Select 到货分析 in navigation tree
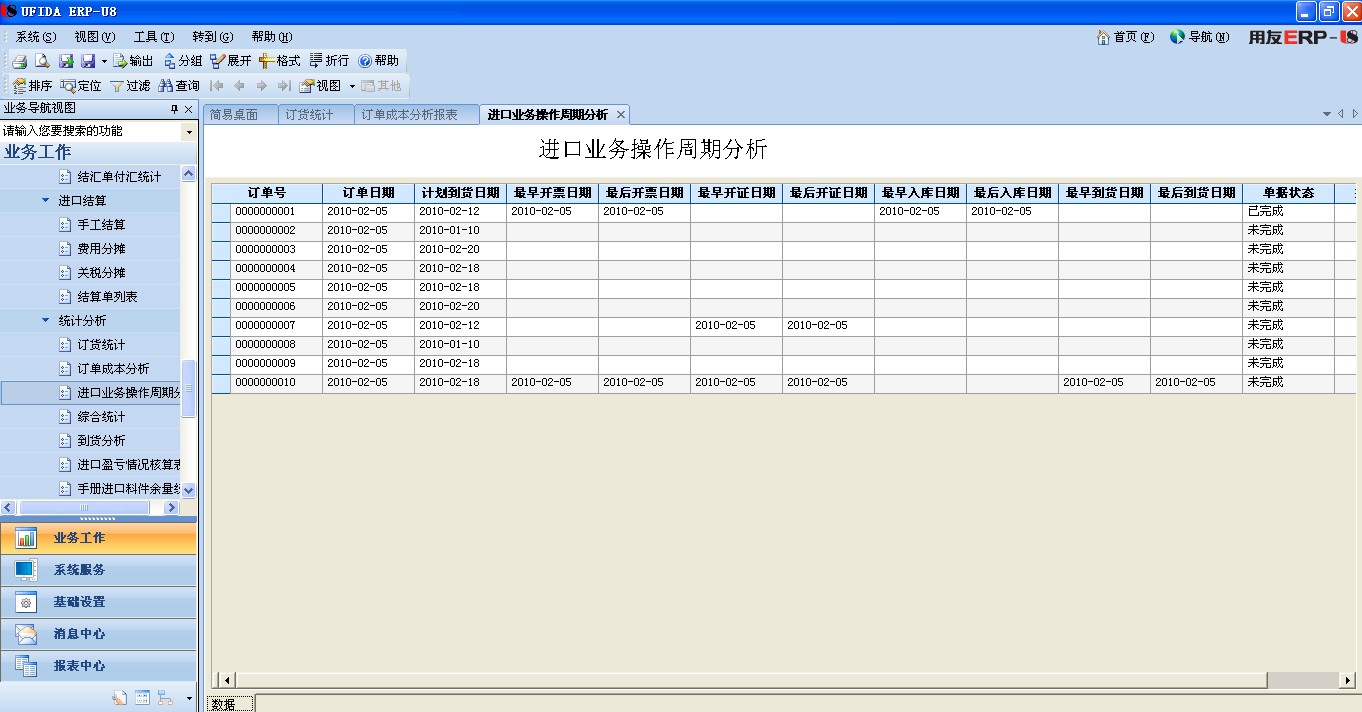Viewport: 1362px width, 712px height. pyautogui.click(x=101, y=441)
